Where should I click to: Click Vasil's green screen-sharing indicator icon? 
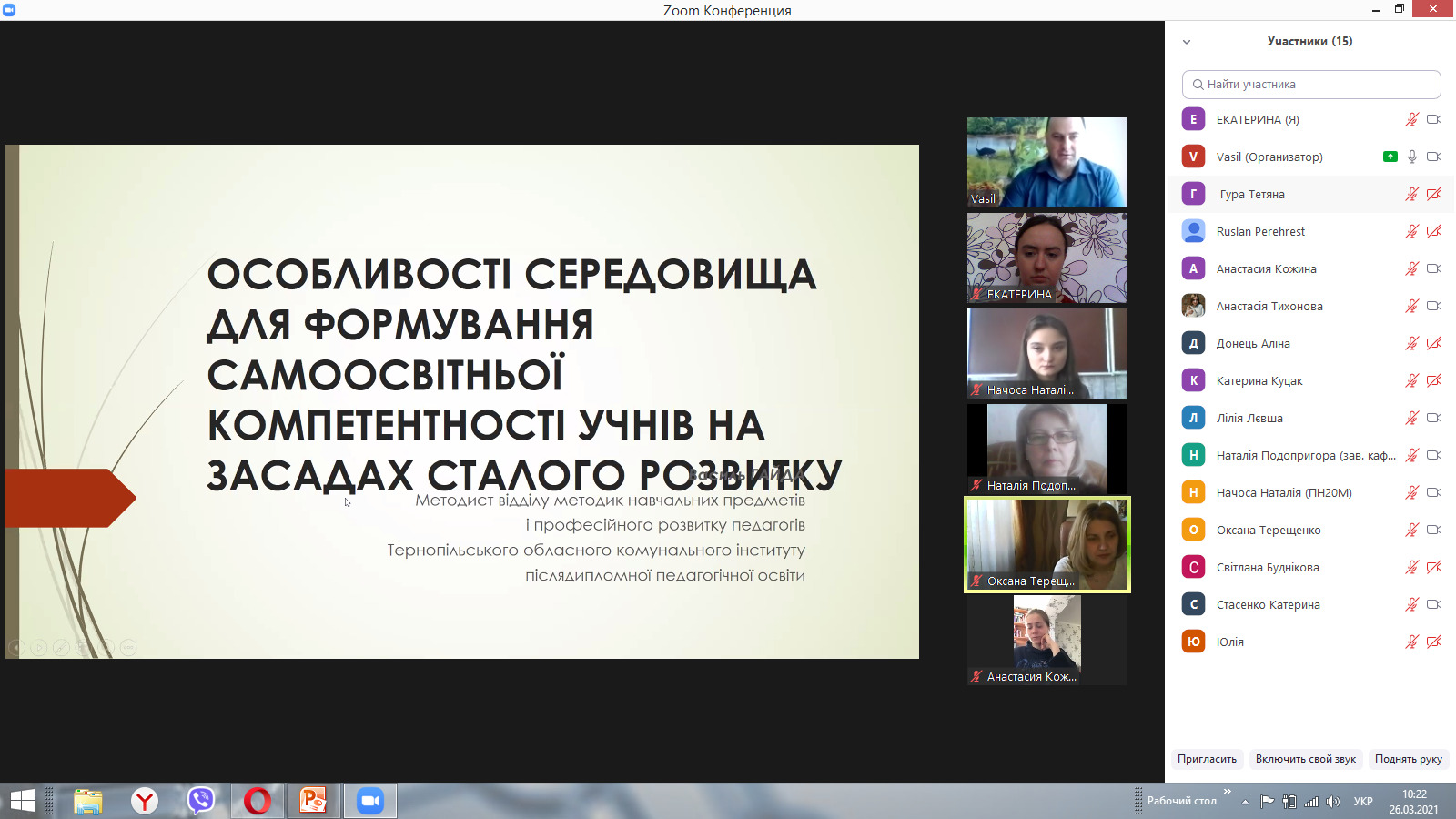pyautogui.click(x=1390, y=157)
